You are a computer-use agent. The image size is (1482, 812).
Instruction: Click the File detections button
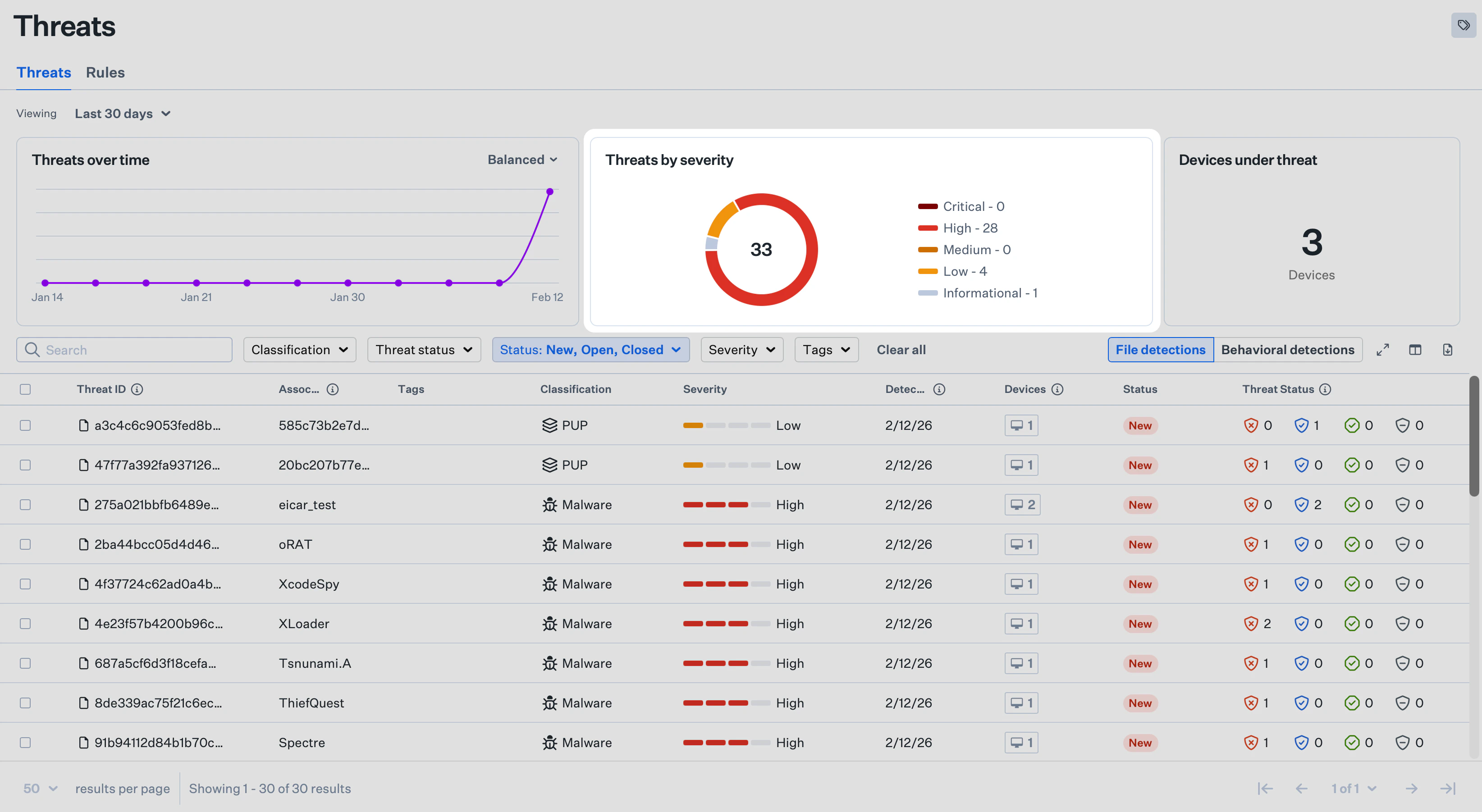[x=1160, y=350]
